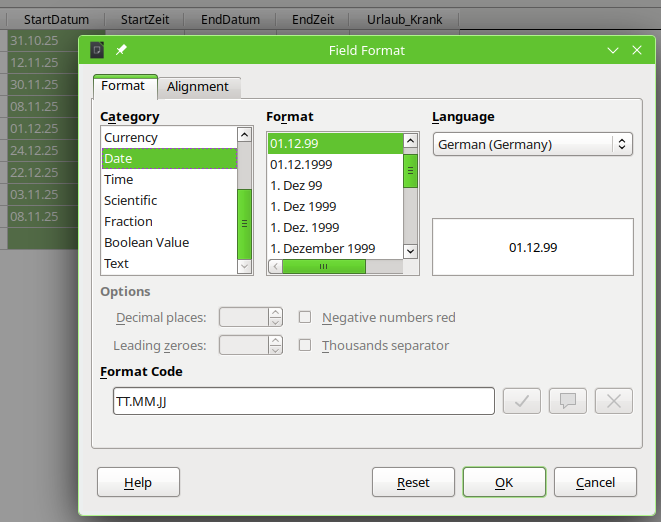This screenshot has width=661, height=522.
Task: Click the Format Code text field
Action: click(304, 401)
